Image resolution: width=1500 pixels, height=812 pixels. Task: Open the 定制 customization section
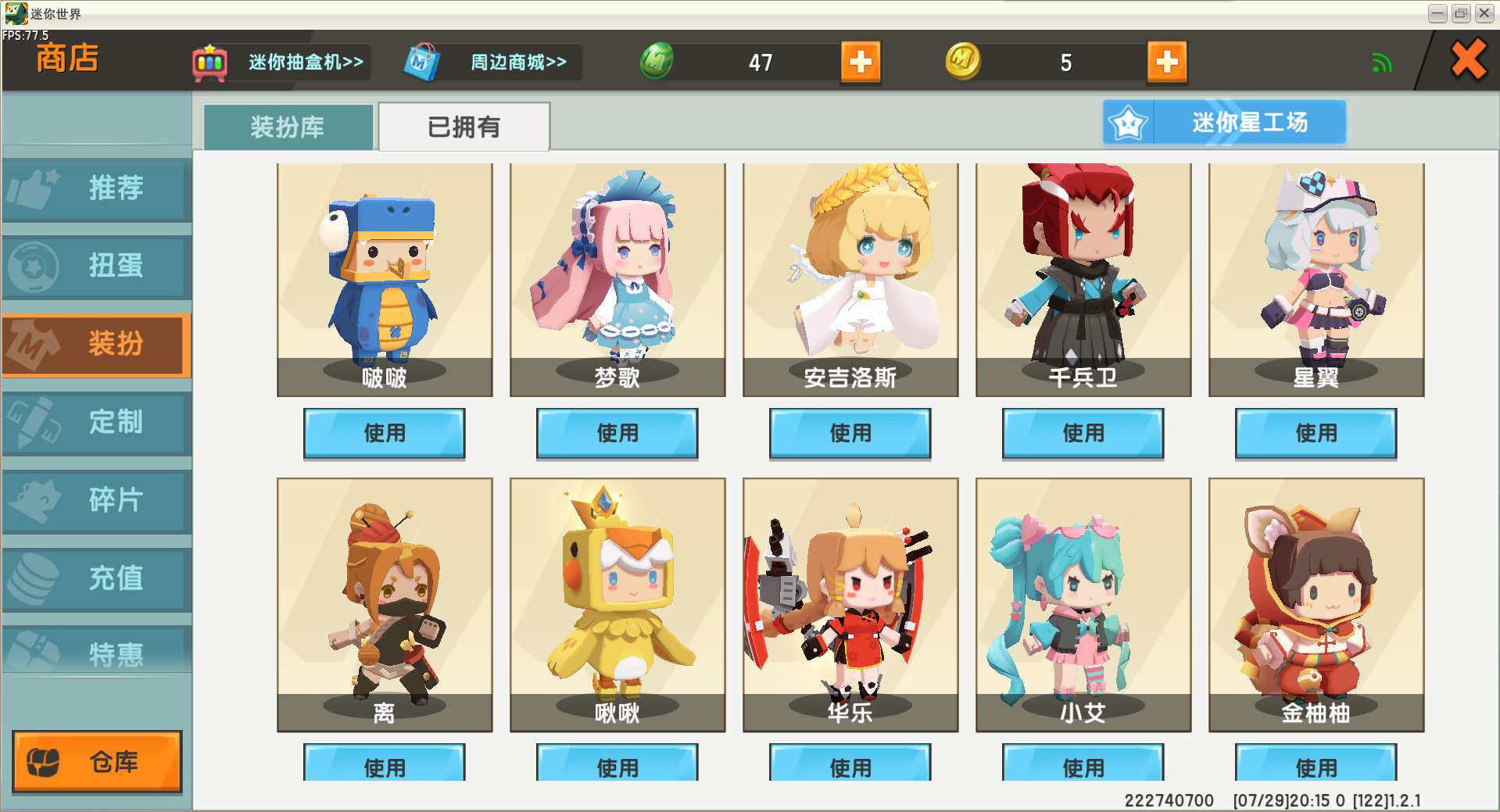tap(96, 423)
